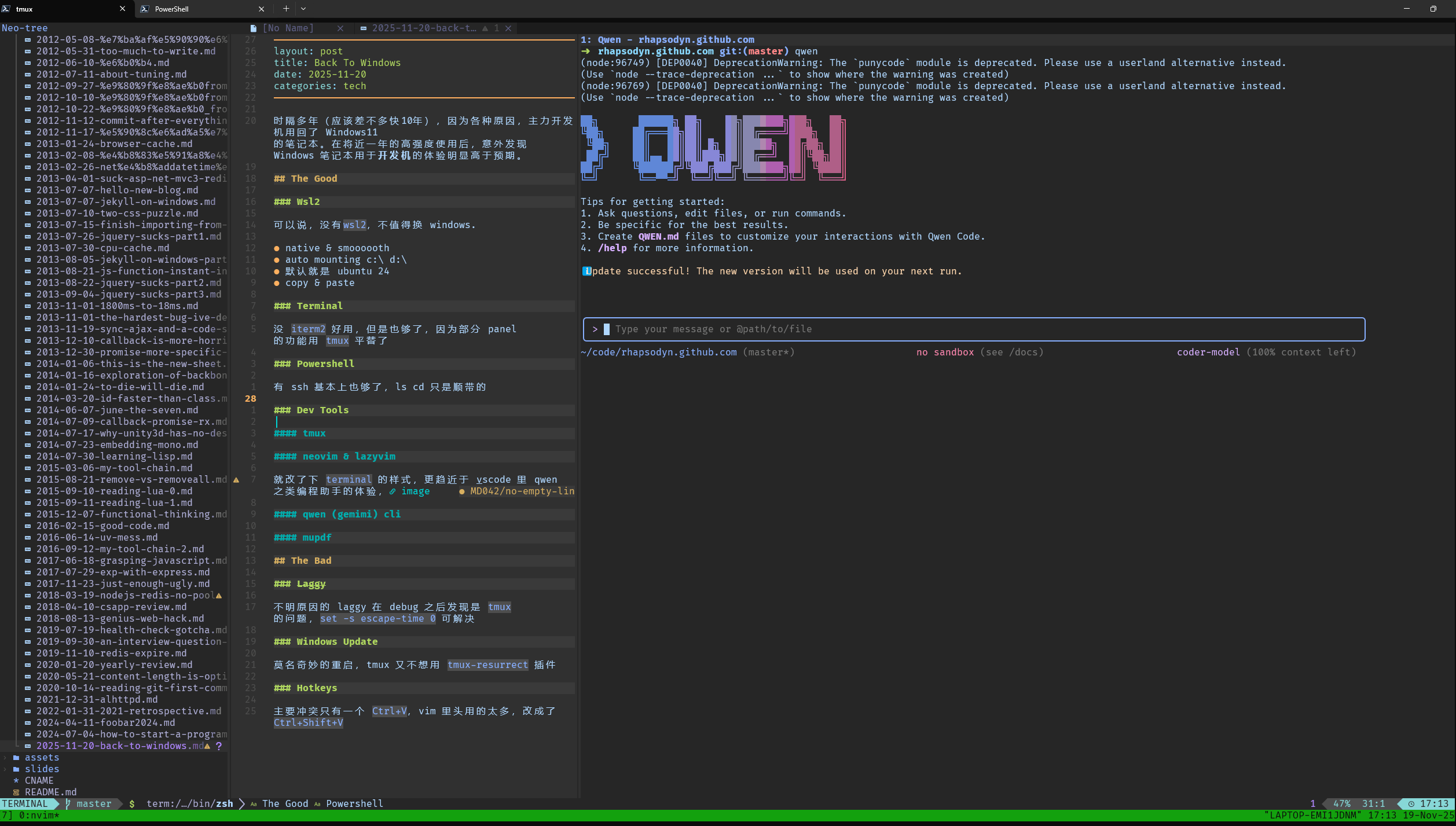Viewport: 1456px width, 826px height.
Task: Expand the slides folder in Neo-tree
Action: [x=5, y=769]
